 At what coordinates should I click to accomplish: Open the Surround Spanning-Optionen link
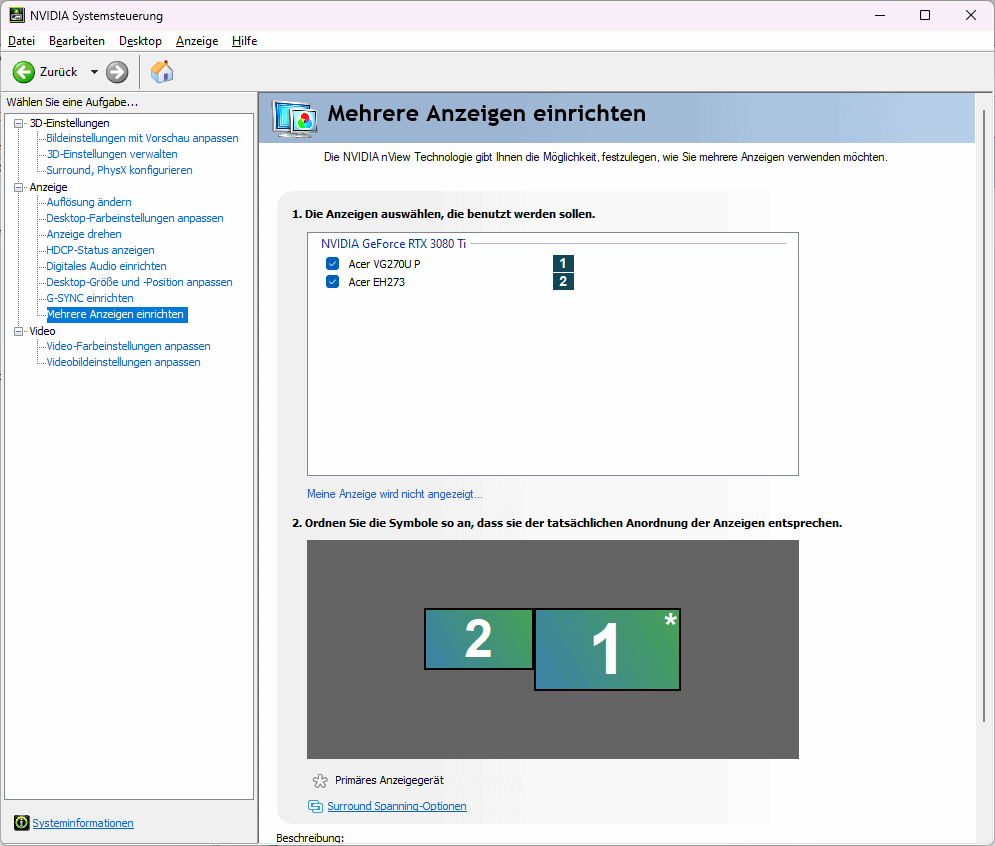pos(396,806)
